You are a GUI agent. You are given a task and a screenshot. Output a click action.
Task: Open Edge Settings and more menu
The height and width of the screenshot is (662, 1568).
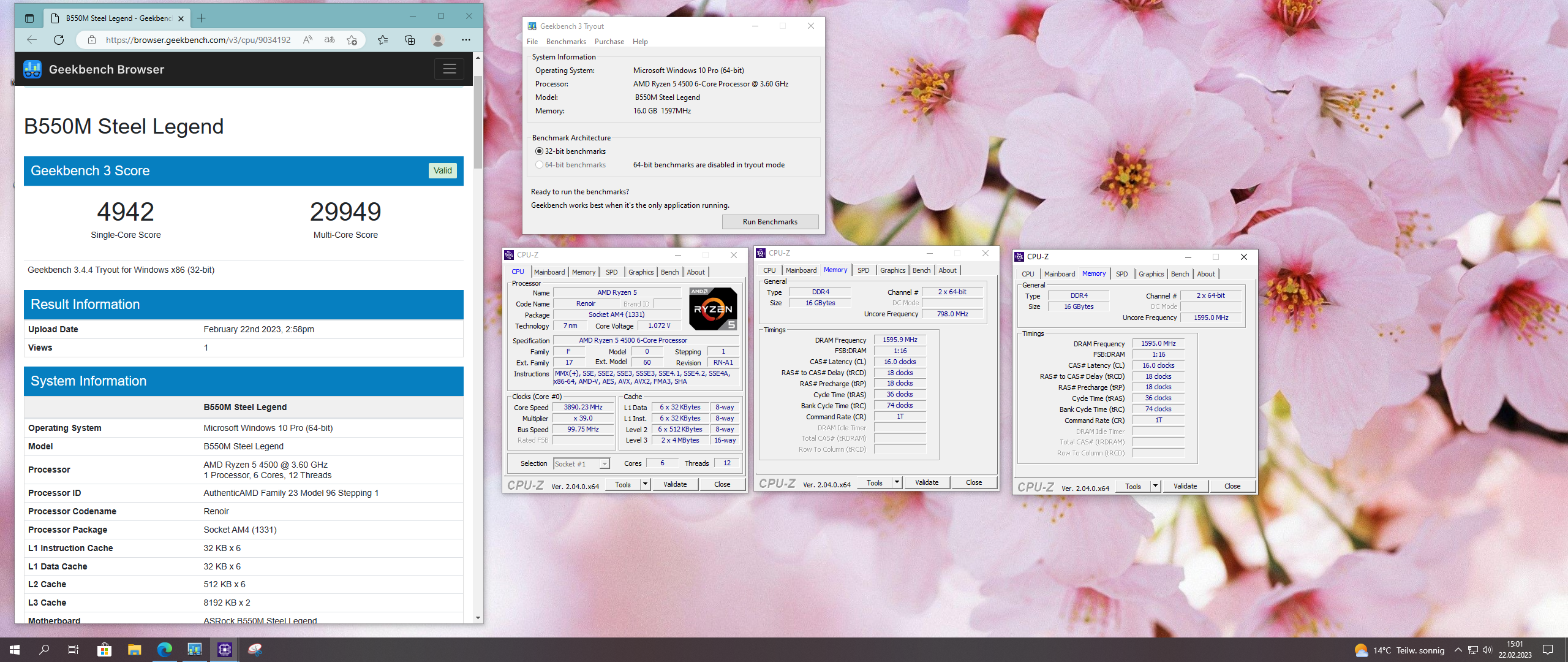point(466,40)
